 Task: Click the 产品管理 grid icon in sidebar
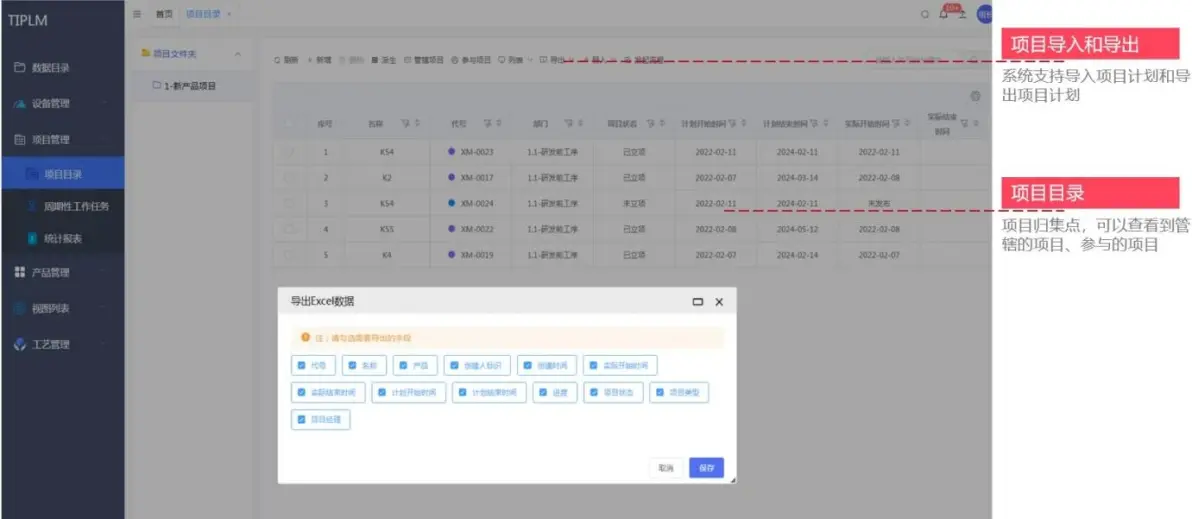tap(20, 272)
